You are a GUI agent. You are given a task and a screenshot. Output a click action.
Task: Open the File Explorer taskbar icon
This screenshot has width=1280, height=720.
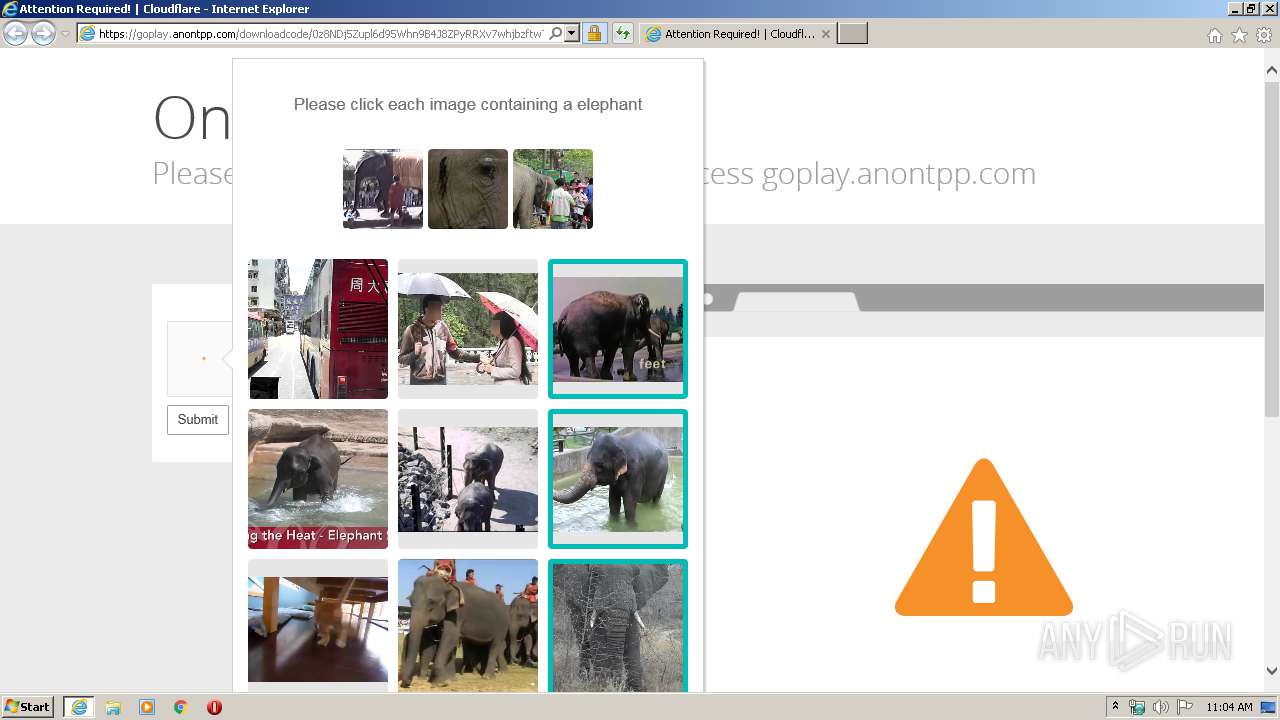(x=113, y=707)
